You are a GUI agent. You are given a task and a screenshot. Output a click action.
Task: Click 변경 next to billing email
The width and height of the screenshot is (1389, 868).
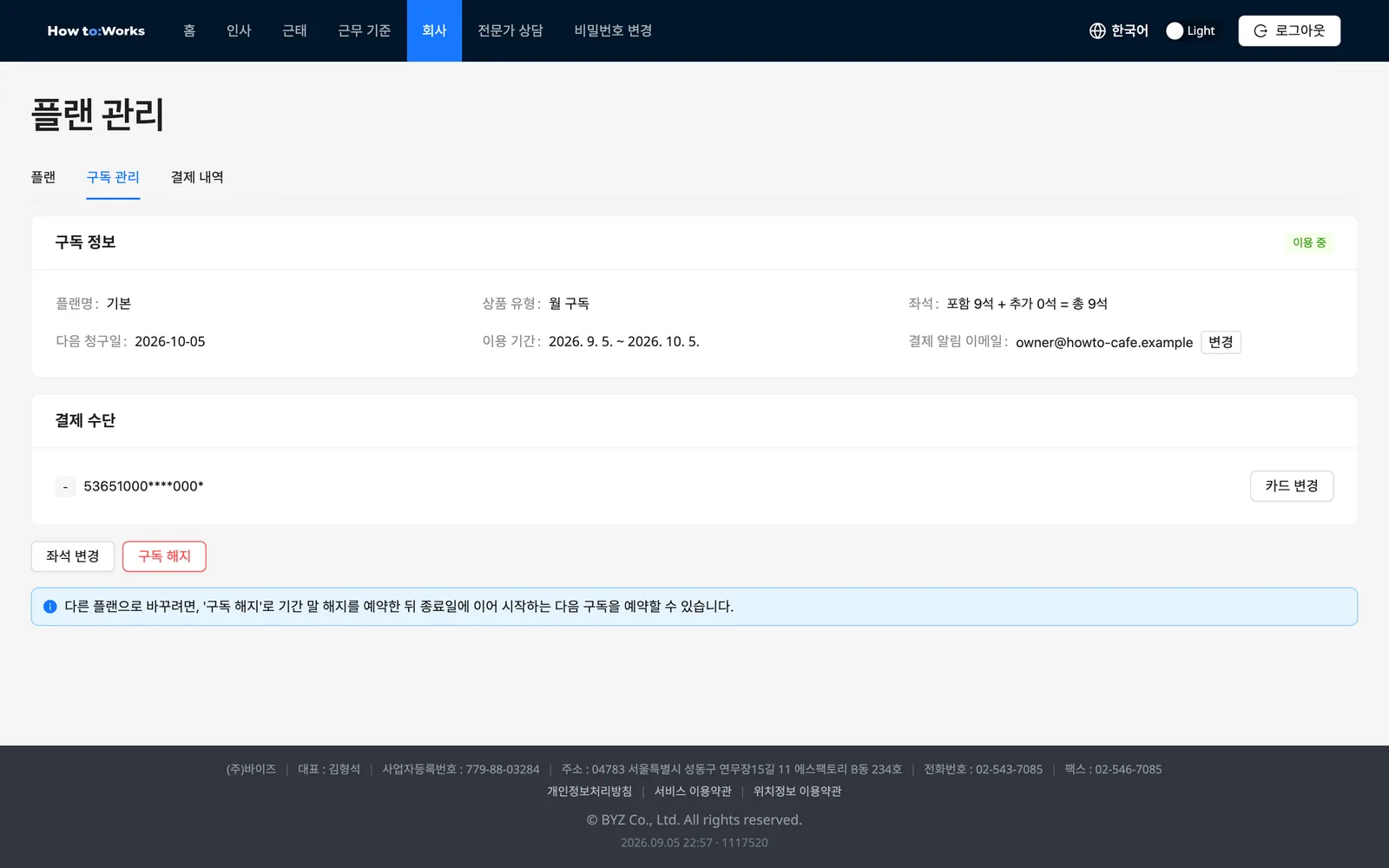[x=1221, y=342]
